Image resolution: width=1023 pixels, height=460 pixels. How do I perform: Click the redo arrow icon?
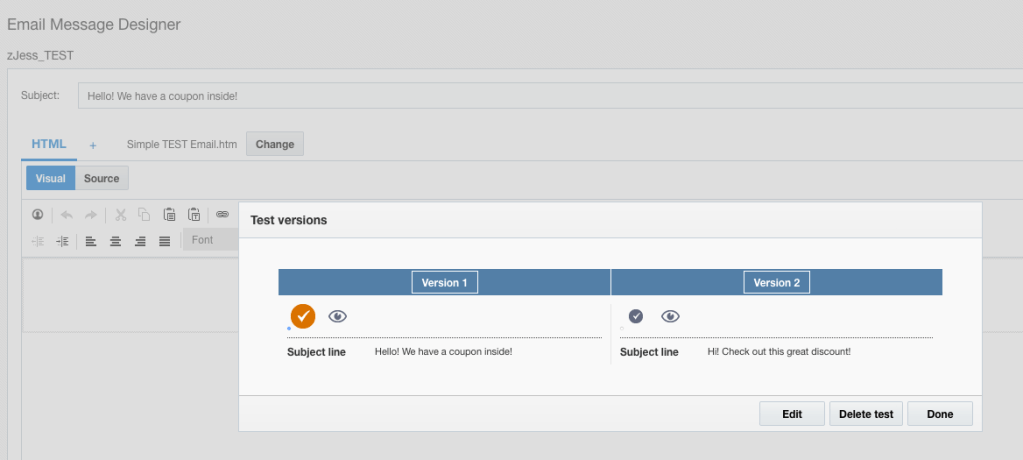coord(90,214)
